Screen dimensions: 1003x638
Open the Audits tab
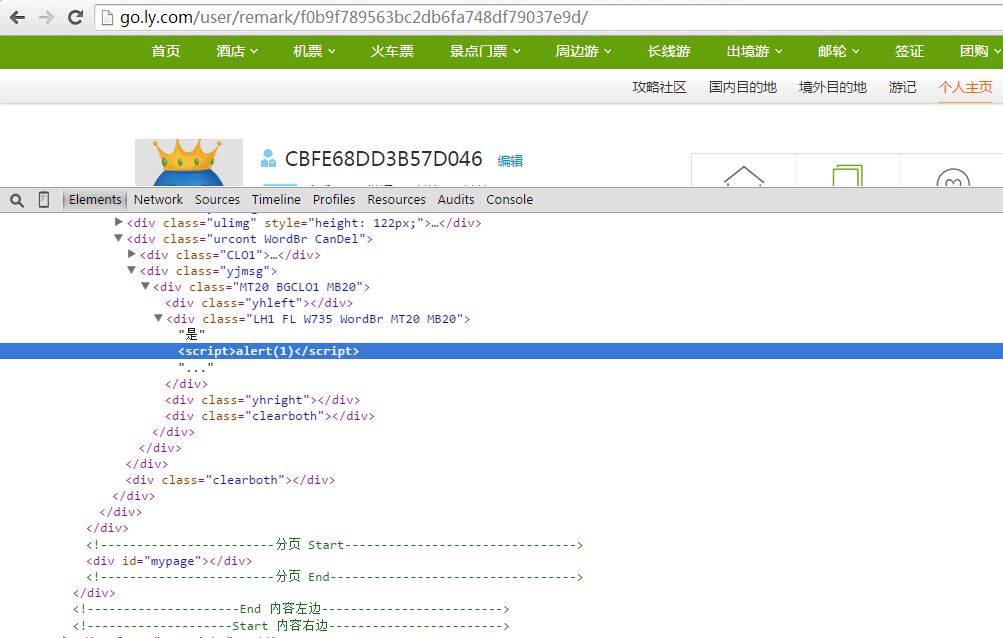(455, 200)
